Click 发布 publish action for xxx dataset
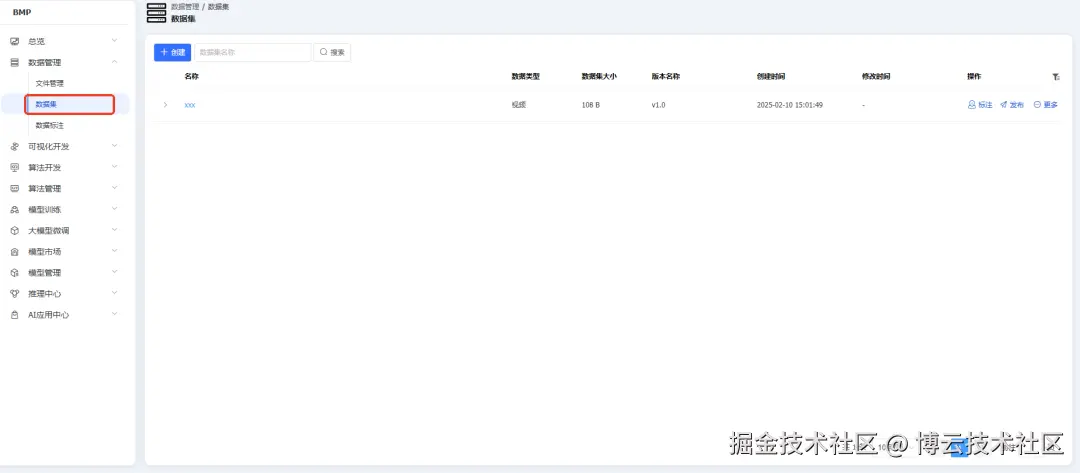This screenshot has height=473, width=1080. [x=1012, y=105]
